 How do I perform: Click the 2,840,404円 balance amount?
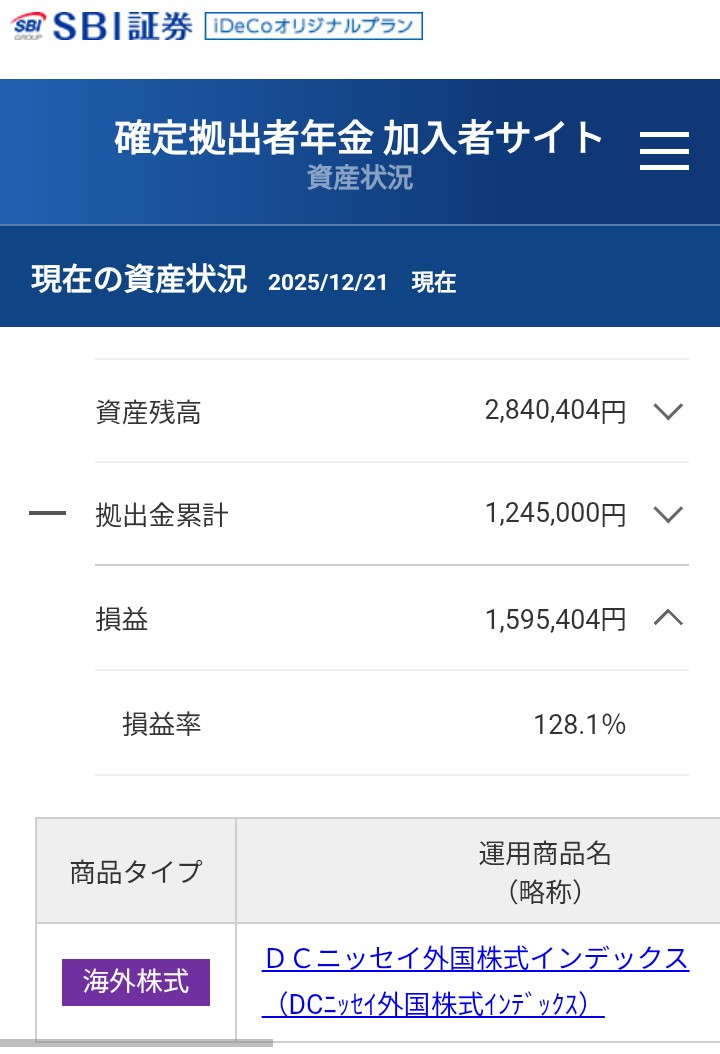pyautogui.click(x=555, y=411)
